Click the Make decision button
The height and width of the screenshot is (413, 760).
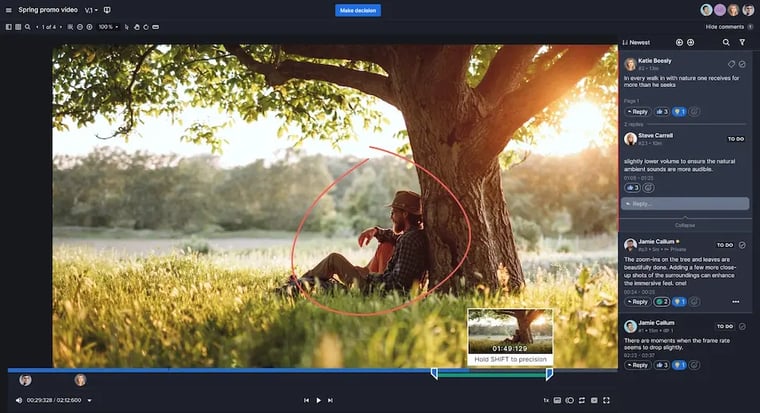358,10
